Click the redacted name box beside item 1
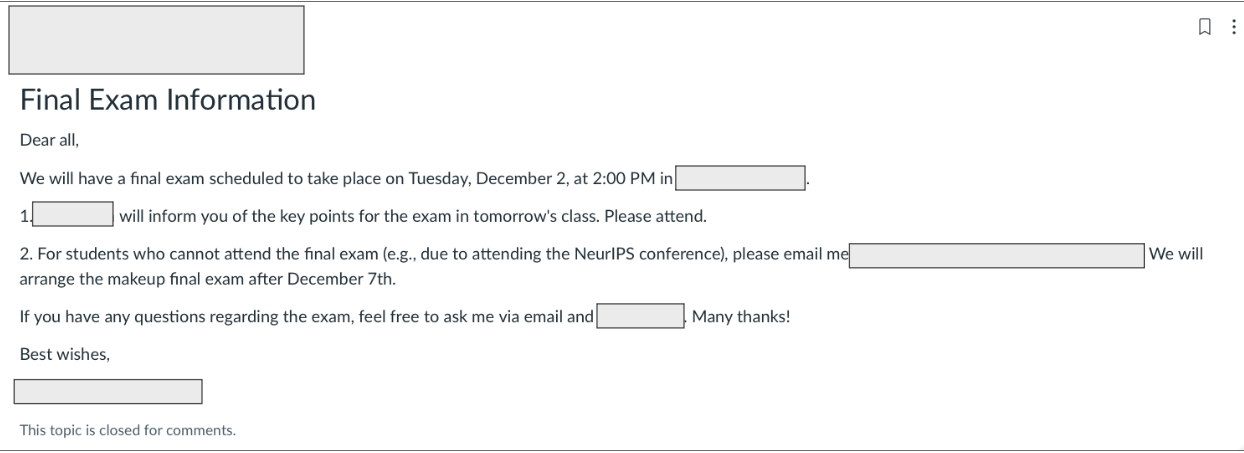Screen dimensions: 1244x453 (74, 215)
